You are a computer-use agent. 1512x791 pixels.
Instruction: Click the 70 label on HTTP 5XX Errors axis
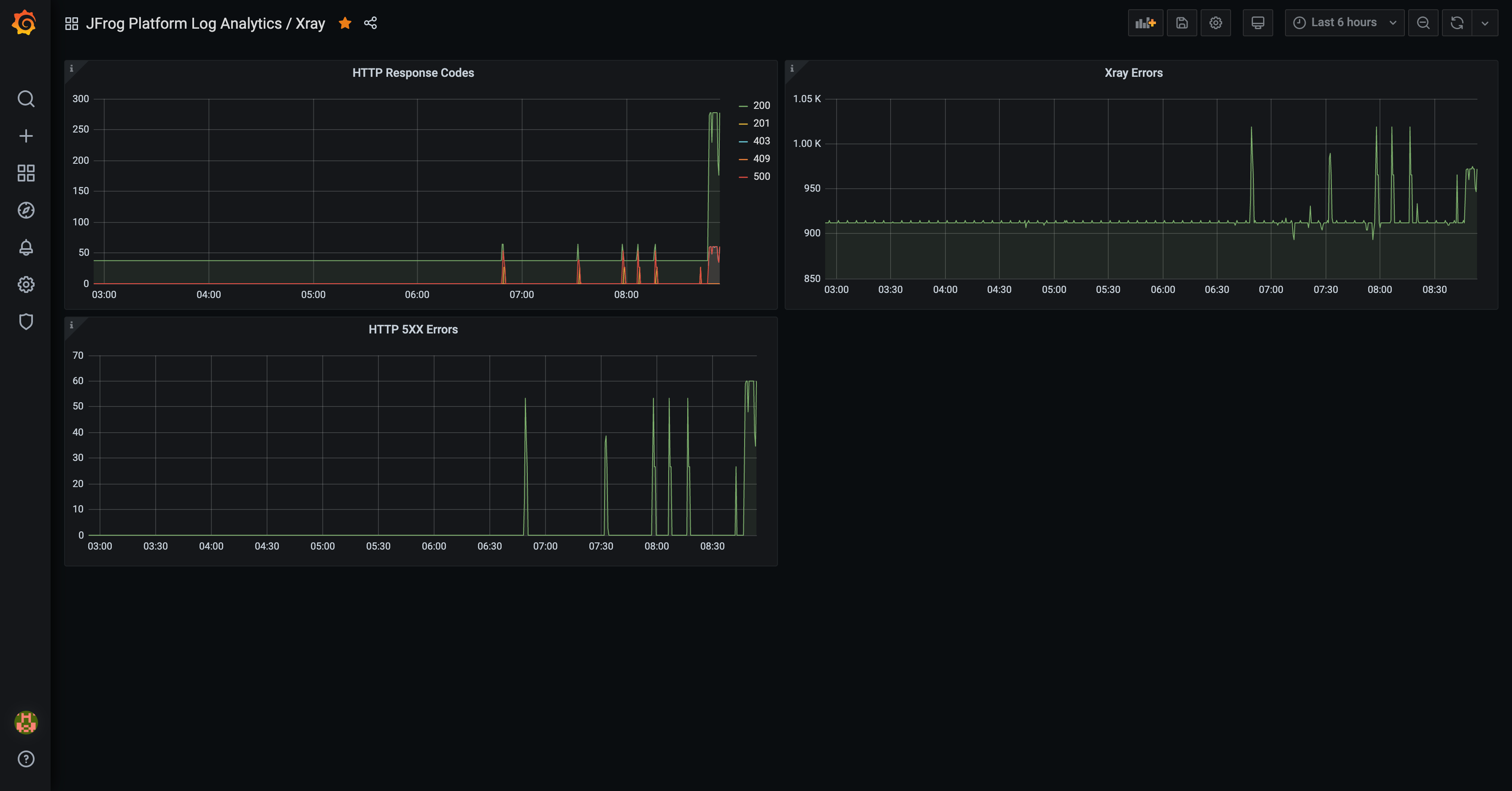click(78, 355)
